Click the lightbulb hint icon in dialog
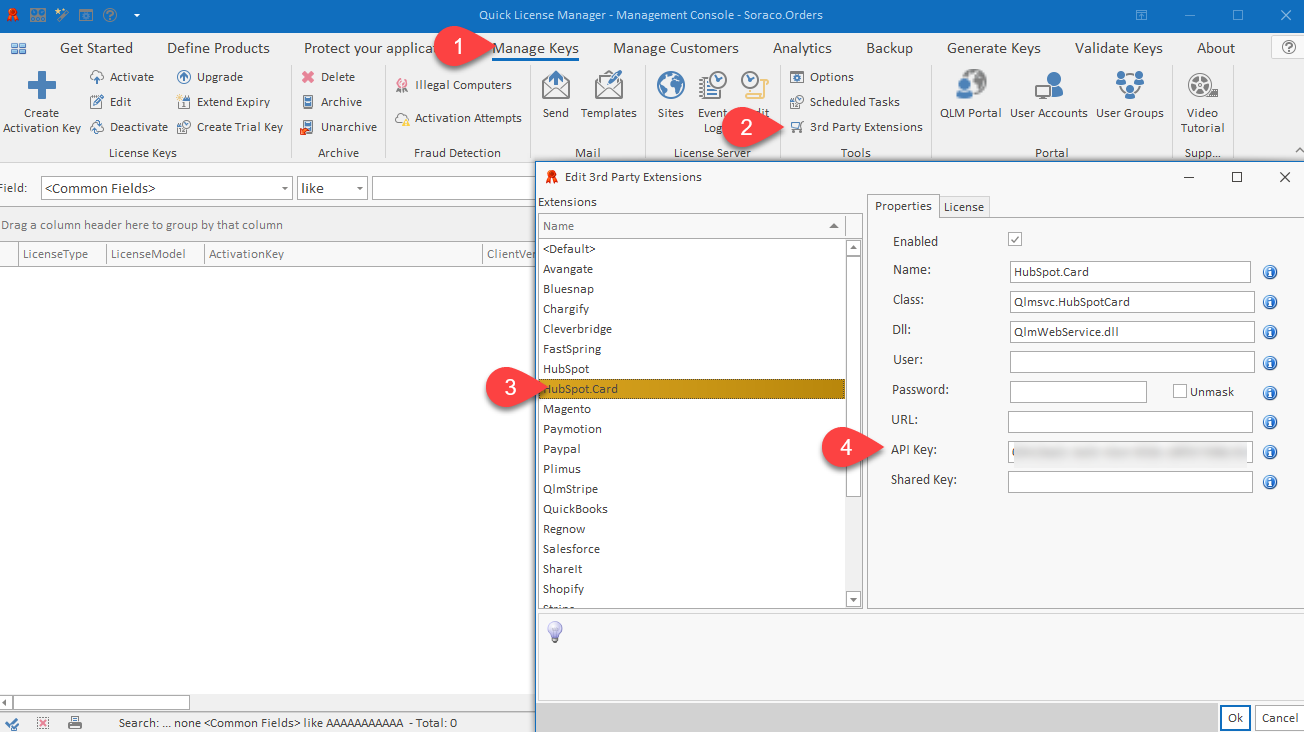The height and width of the screenshot is (732, 1304). coord(555,631)
